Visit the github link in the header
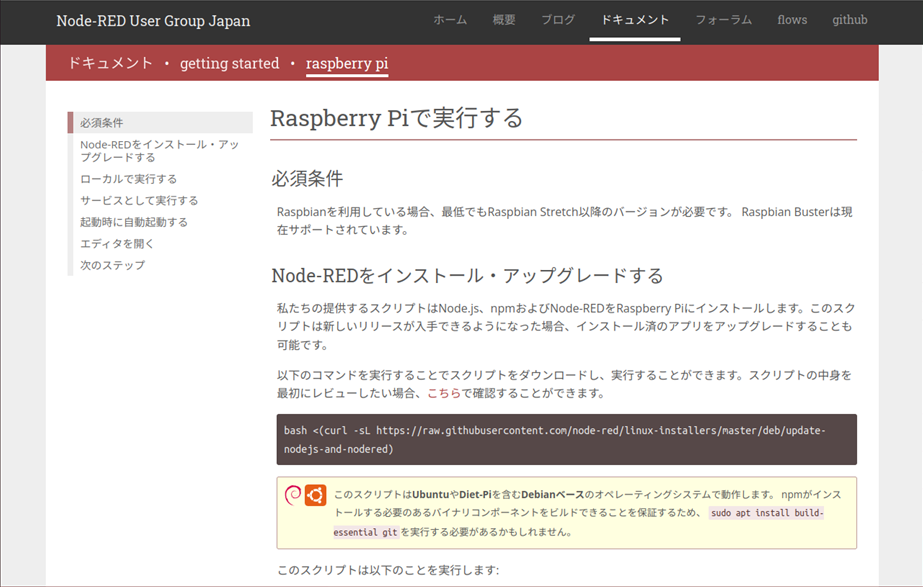The width and height of the screenshot is (923, 587). pos(850,20)
